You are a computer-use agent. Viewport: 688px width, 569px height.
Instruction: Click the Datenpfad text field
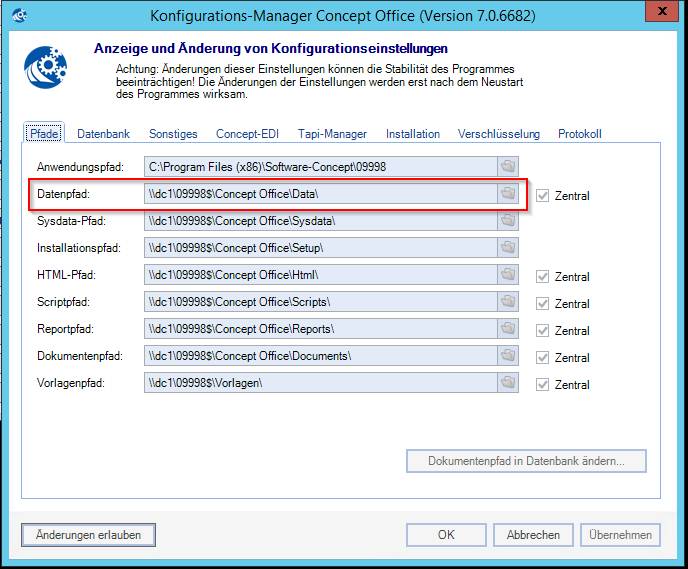point(321,193)
